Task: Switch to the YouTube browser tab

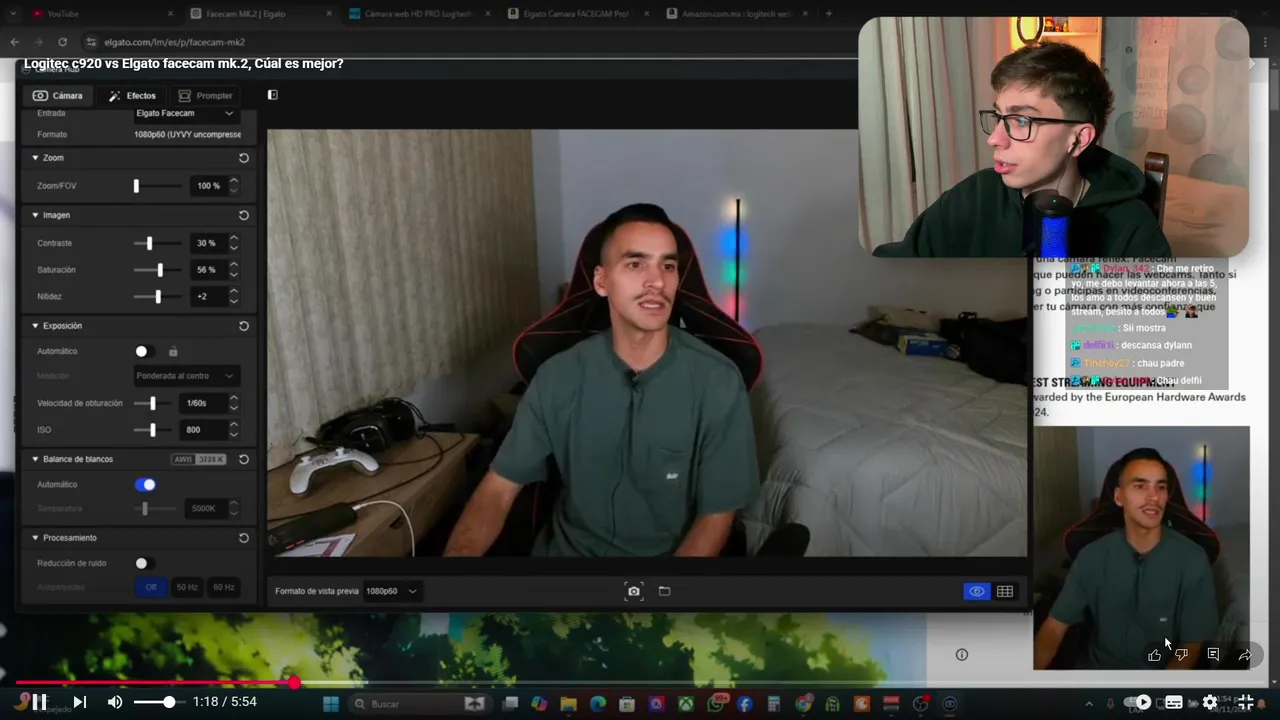Action: coord(95,14)
